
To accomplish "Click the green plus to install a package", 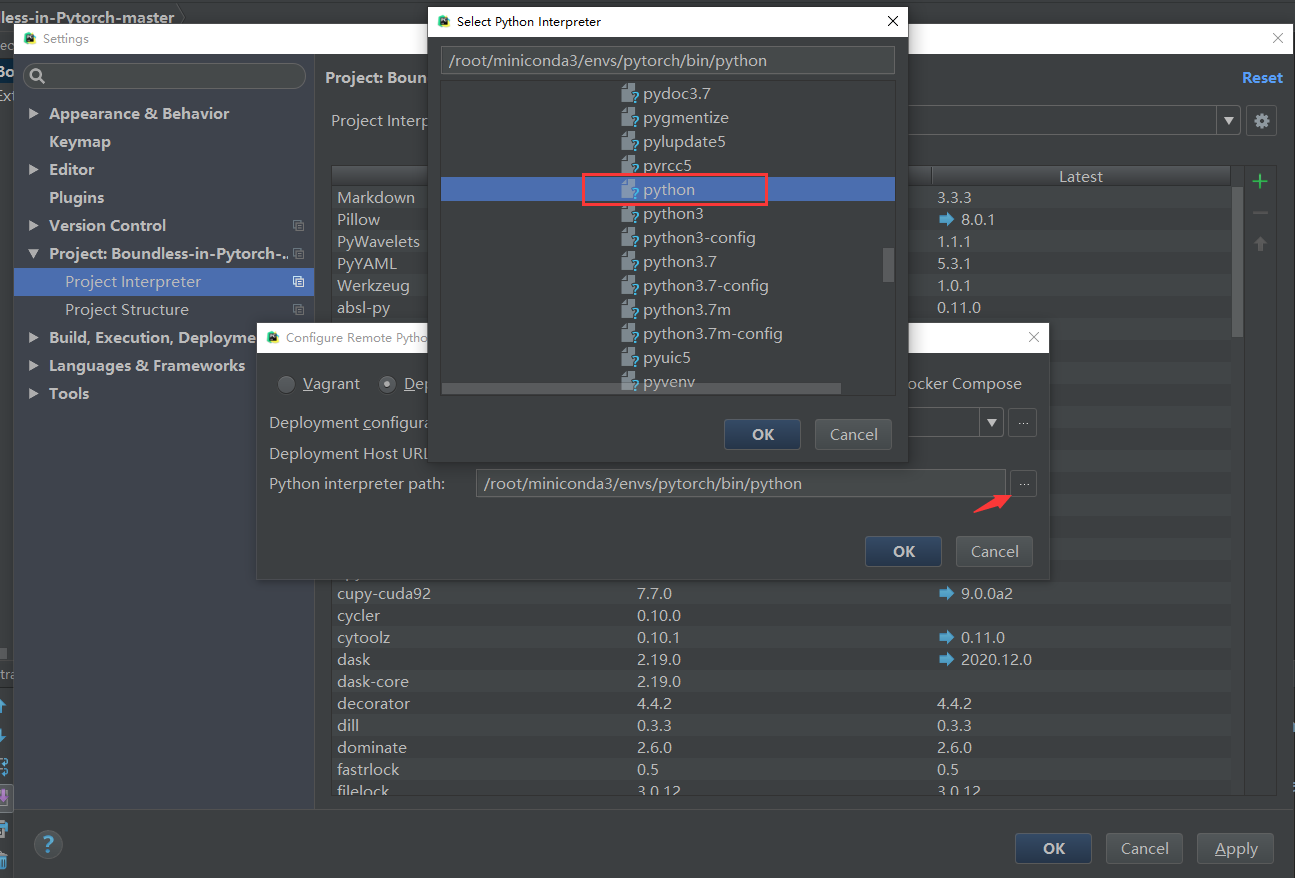I will click(1260, 182).
